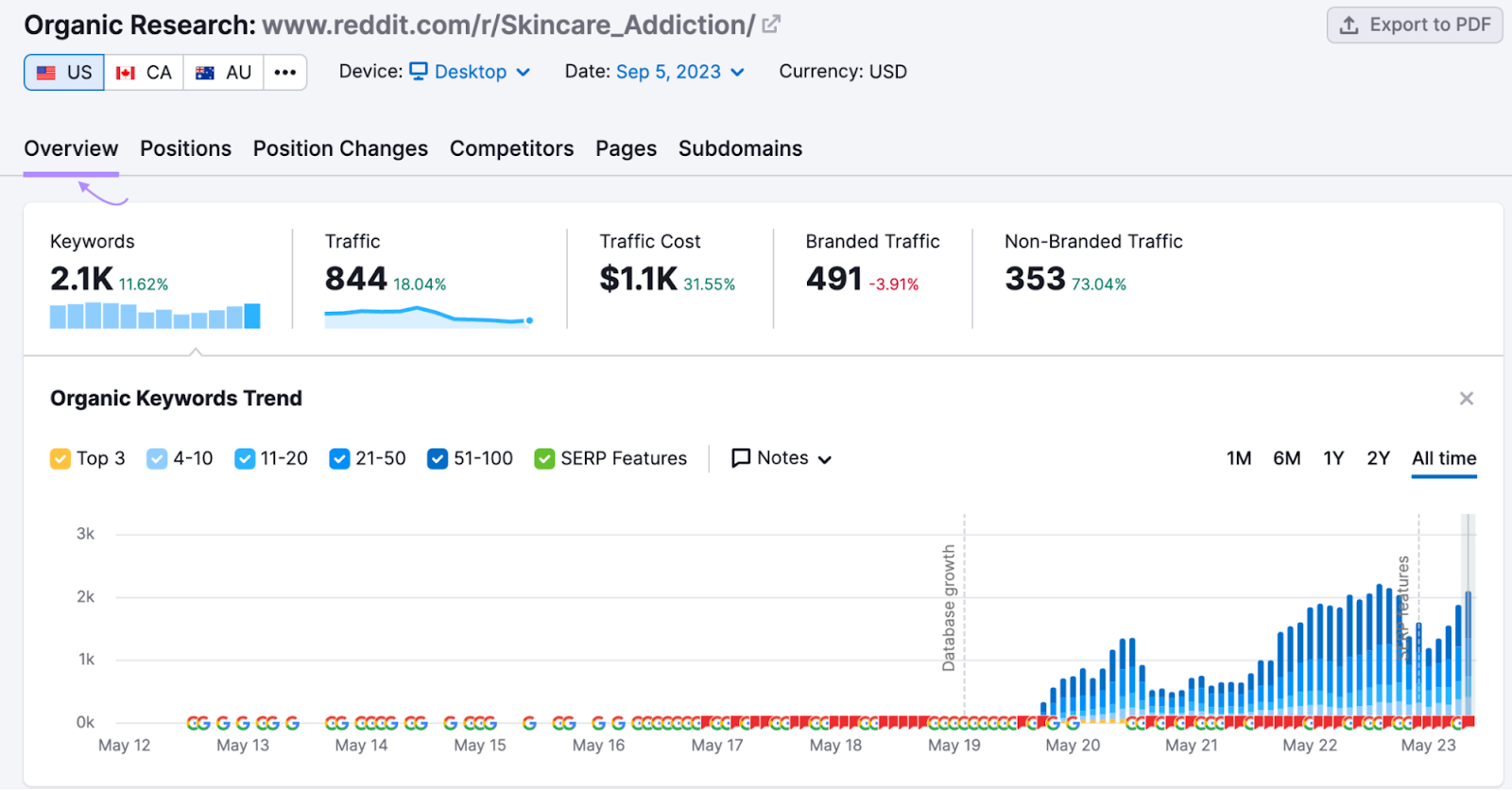1512x790 pixels.
Task: Click the Traffic Cost $1.1K value
Action: 638,279
